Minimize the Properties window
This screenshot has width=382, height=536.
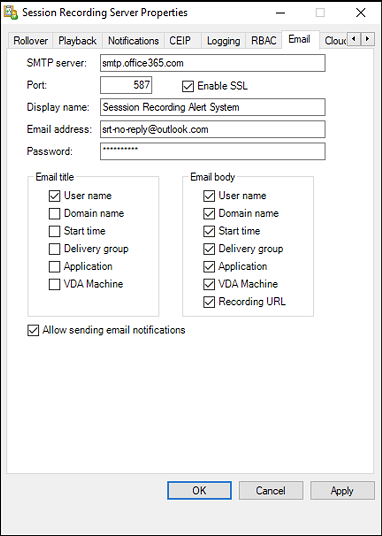point(280,13)
